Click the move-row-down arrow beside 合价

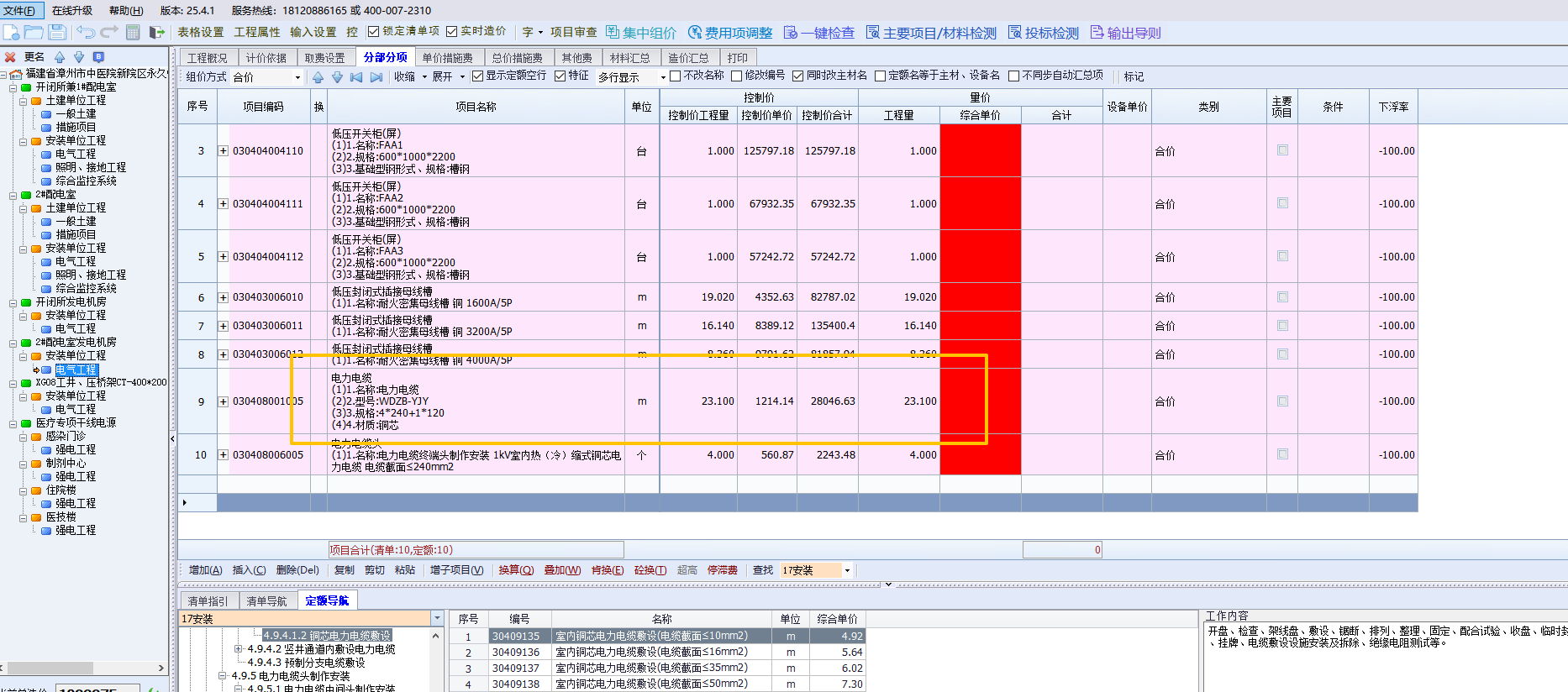pos(337,76)
